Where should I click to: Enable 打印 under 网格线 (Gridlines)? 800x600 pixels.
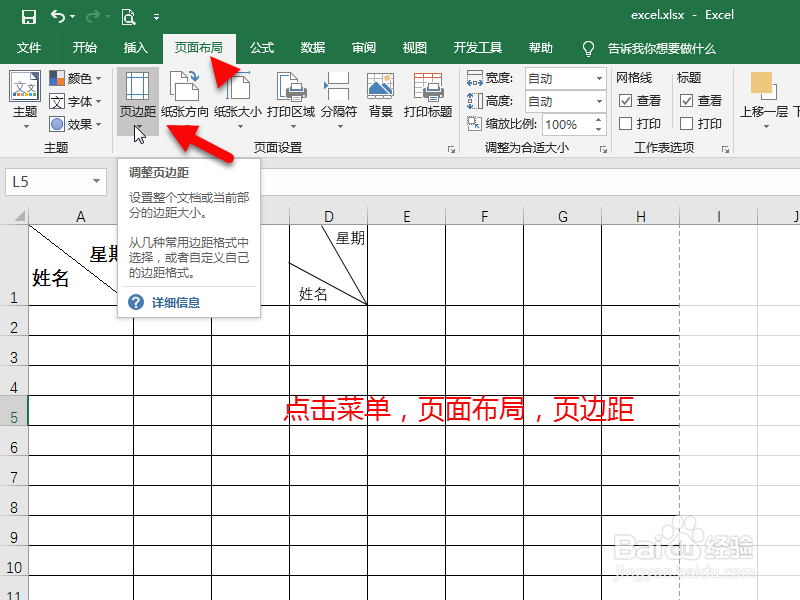click(x=625, y=123)
